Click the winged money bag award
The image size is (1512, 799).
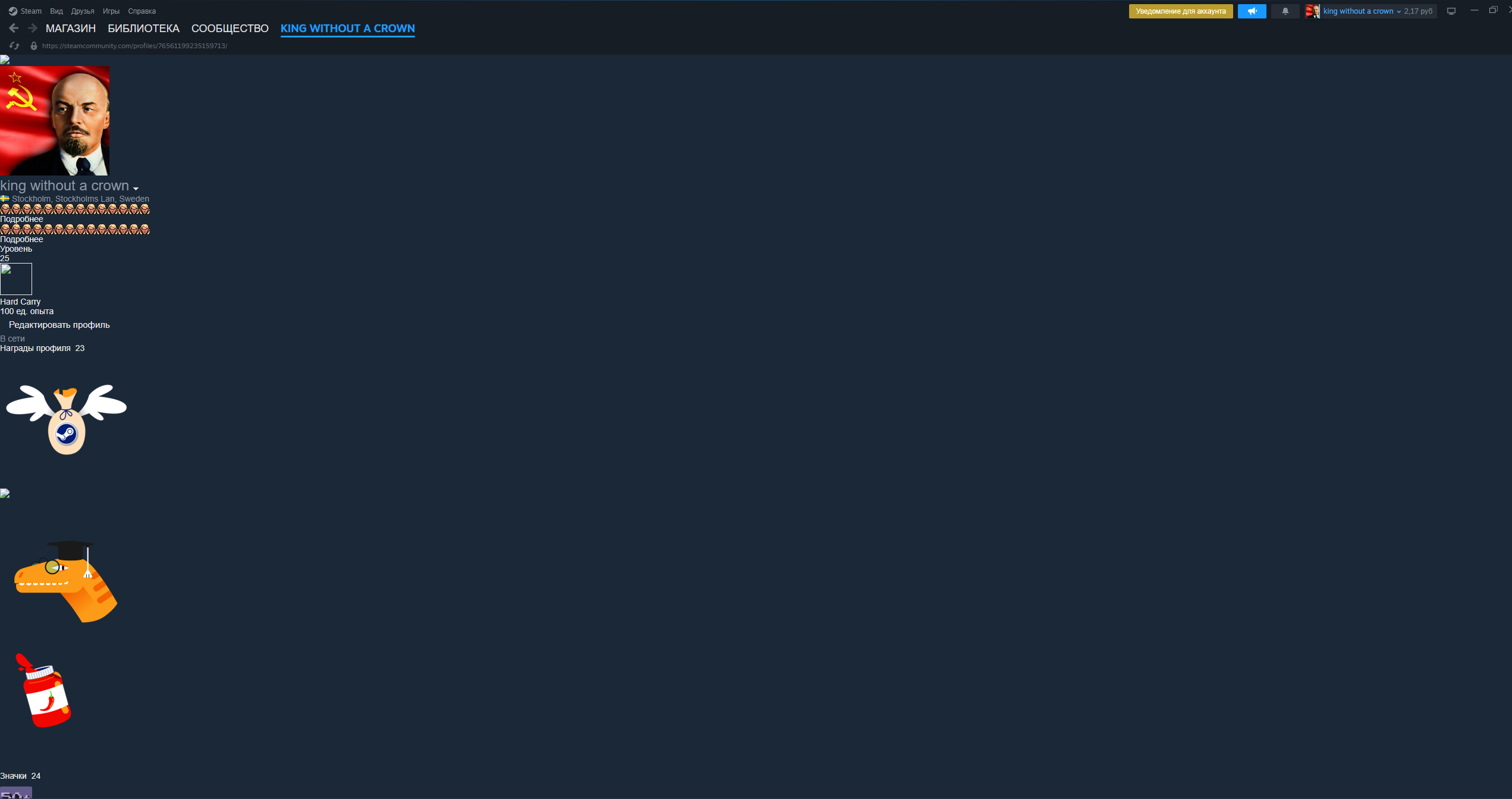click(67, 419)
